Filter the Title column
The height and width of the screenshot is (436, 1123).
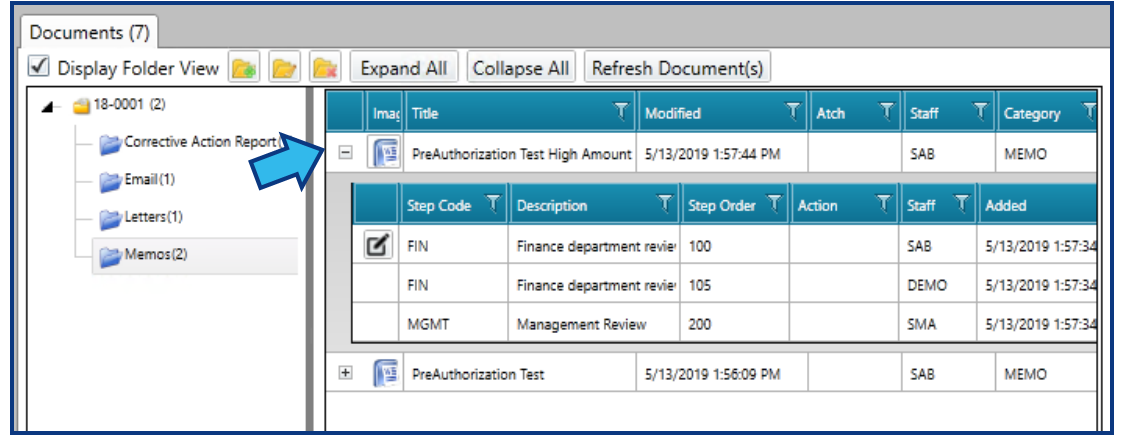(620, 112)
